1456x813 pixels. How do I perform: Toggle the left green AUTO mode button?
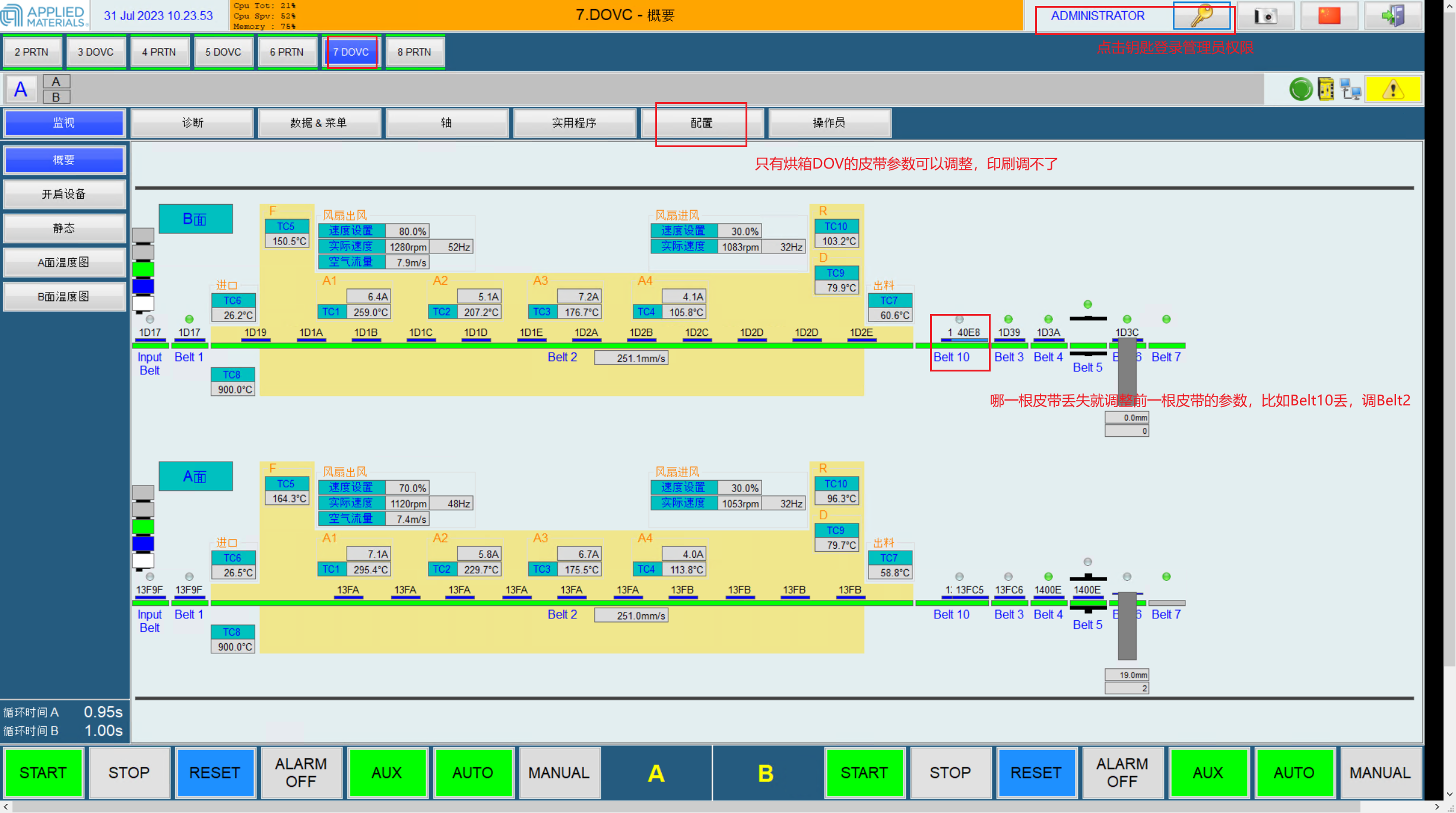(x=472, y=773)
